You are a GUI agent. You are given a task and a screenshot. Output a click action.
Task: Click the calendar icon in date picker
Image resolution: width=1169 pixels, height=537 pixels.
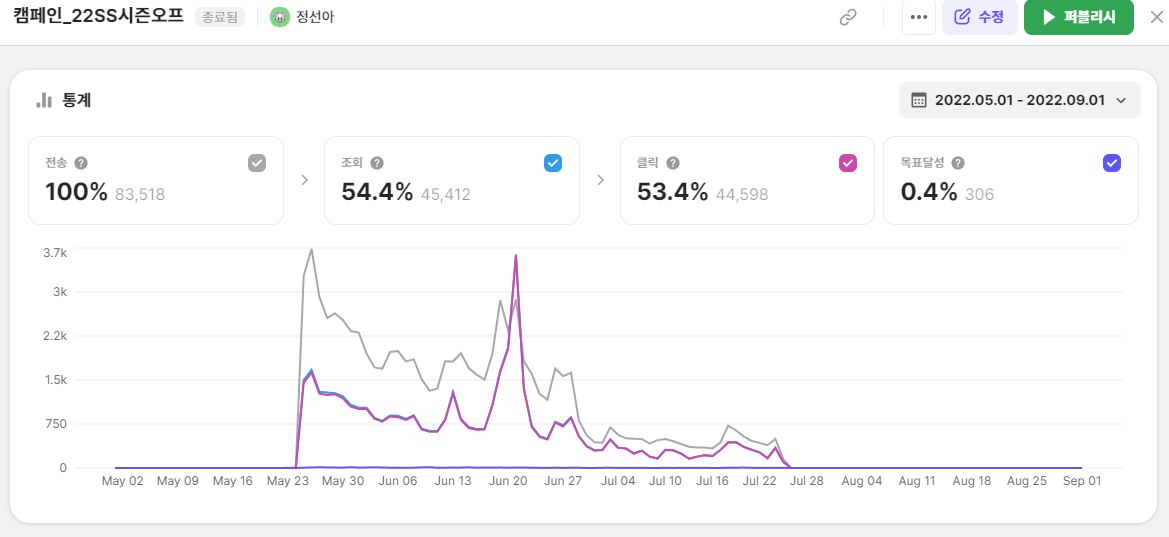click(x=919, y=100)
